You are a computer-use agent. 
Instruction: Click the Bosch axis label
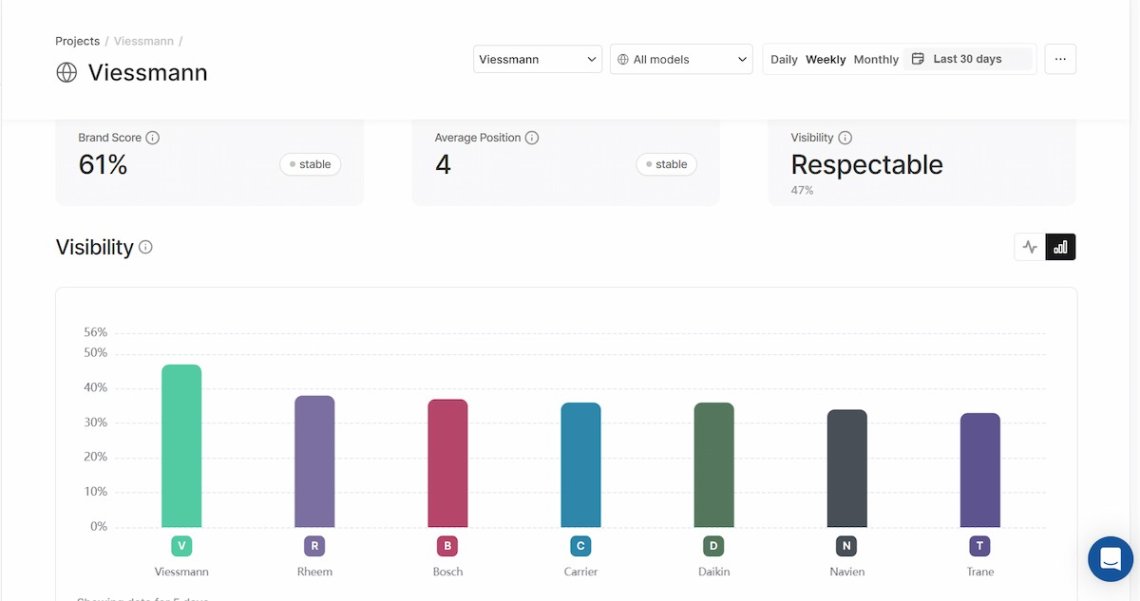coord(448,572)
